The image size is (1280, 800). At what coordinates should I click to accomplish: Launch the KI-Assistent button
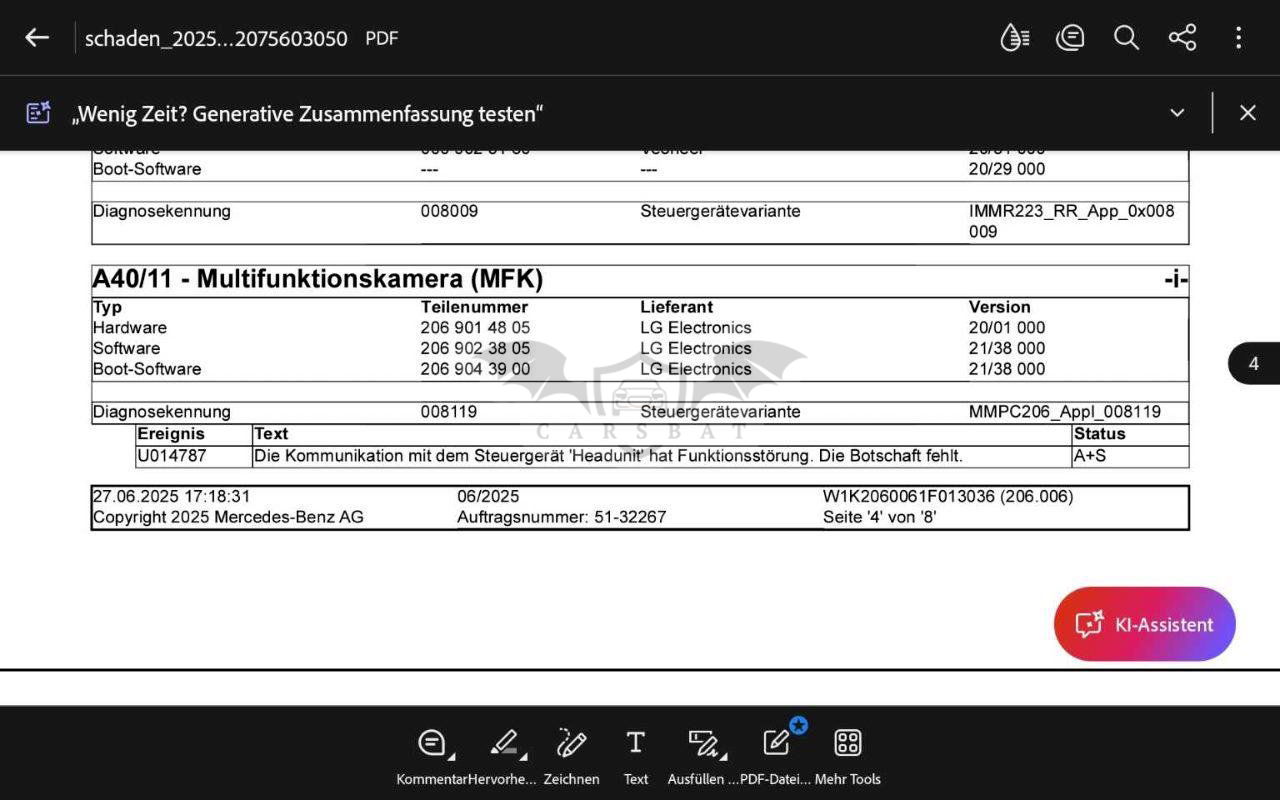[x=1144, y=624]
